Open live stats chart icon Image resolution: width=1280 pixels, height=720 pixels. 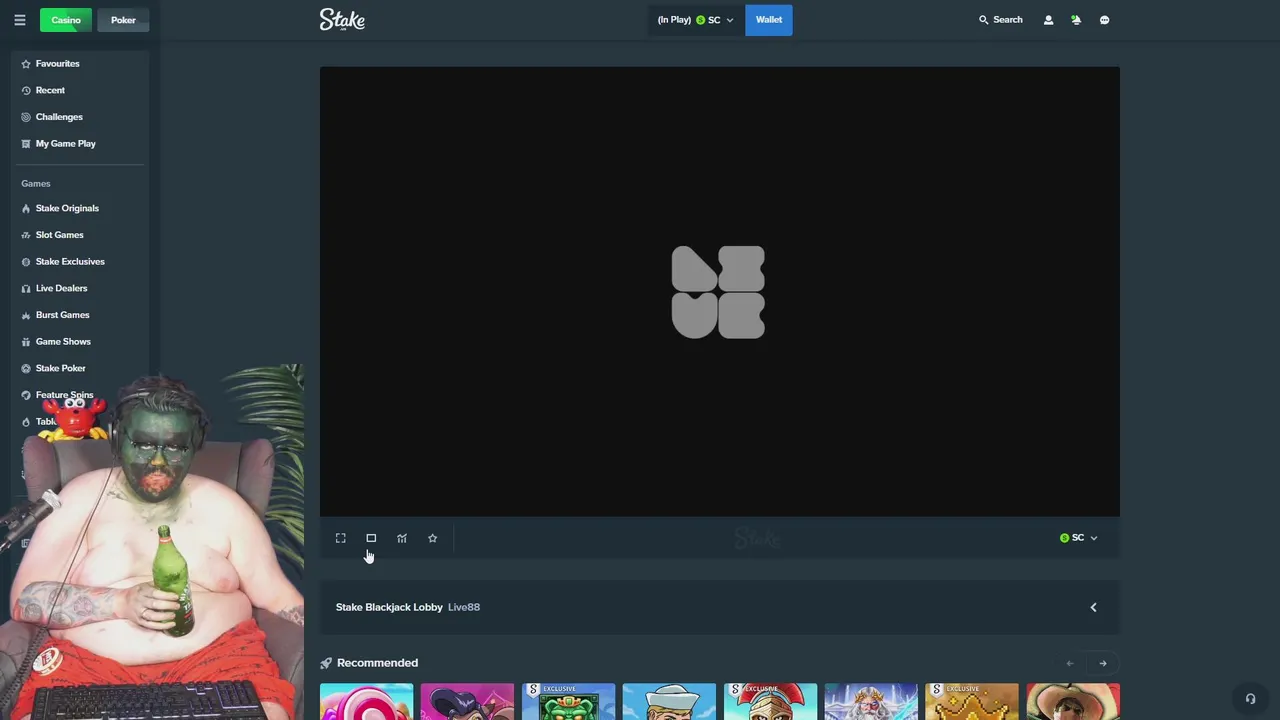402,538
